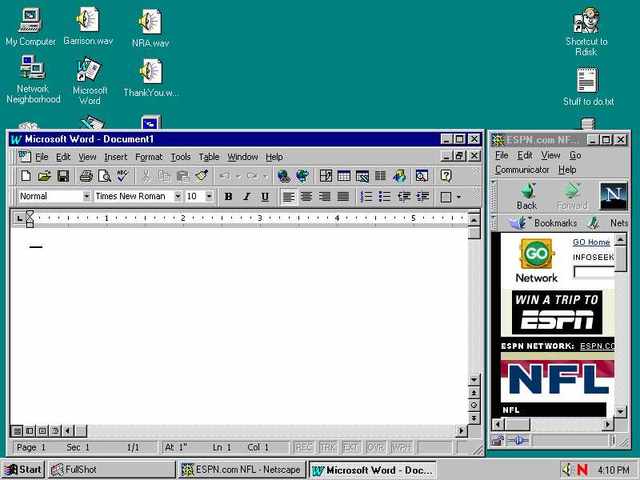The height and width of the screenshot is (480, 640).
Task: Open the Borders button dropdown arrow
Action: tap(459, 197)
